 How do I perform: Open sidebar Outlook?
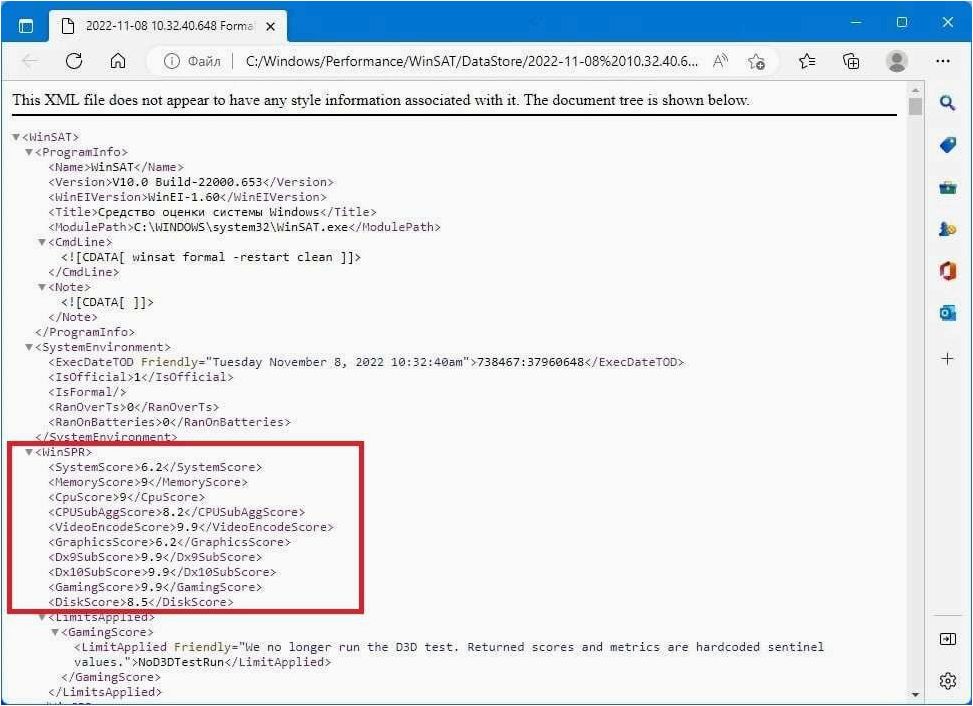[x=947, y=313]
